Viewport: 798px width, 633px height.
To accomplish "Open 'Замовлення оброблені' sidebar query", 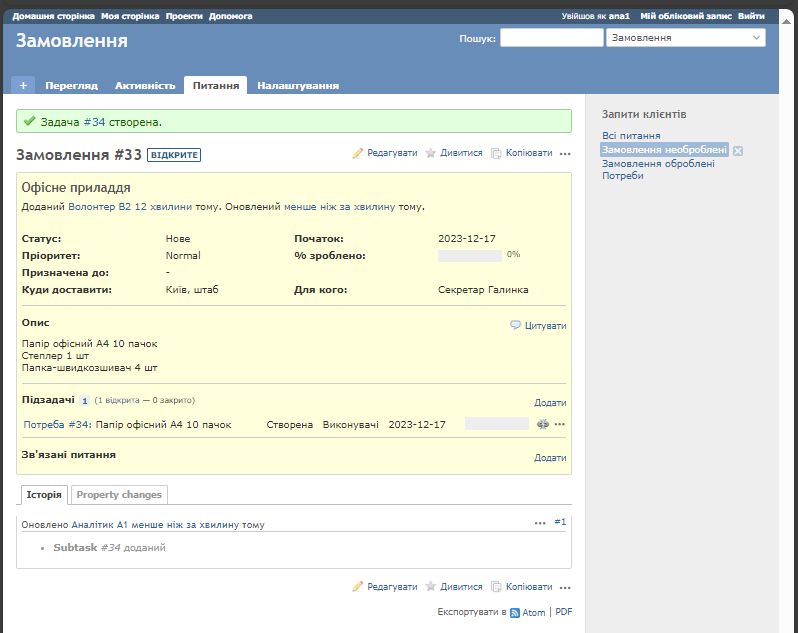I will 658,163.
